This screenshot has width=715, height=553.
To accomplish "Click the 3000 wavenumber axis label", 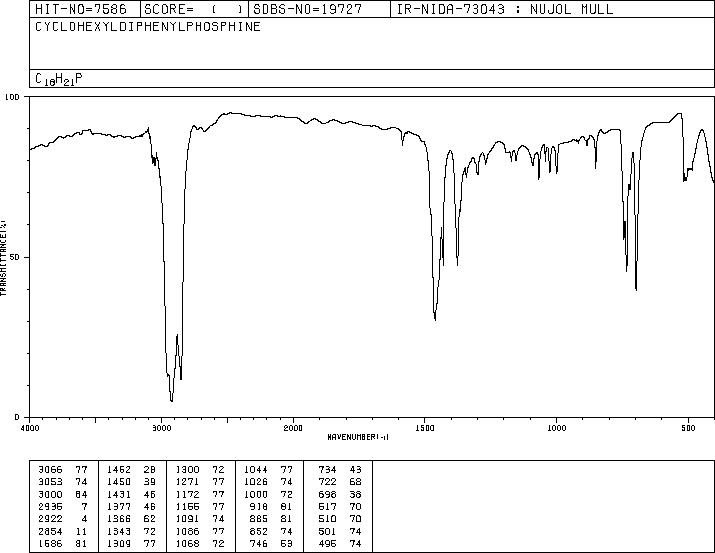I will coord(161,428).
